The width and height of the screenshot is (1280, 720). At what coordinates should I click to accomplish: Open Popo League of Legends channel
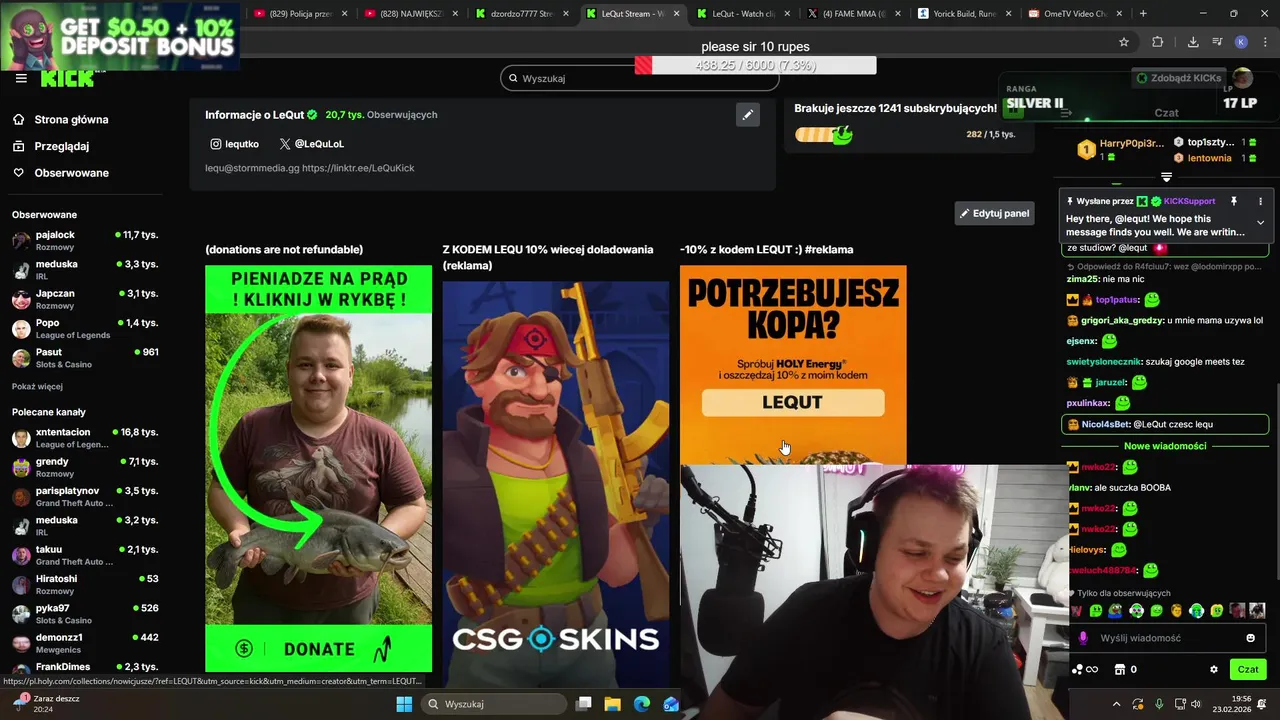[x=85, y=328]
